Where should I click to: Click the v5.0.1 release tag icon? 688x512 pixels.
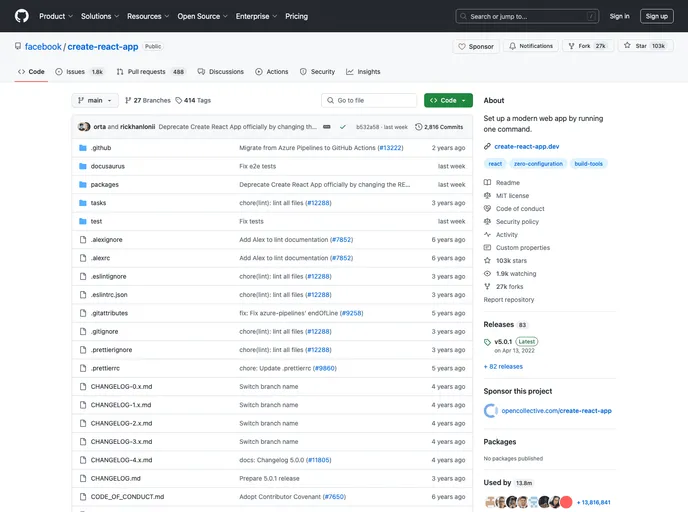pos(487,342)
